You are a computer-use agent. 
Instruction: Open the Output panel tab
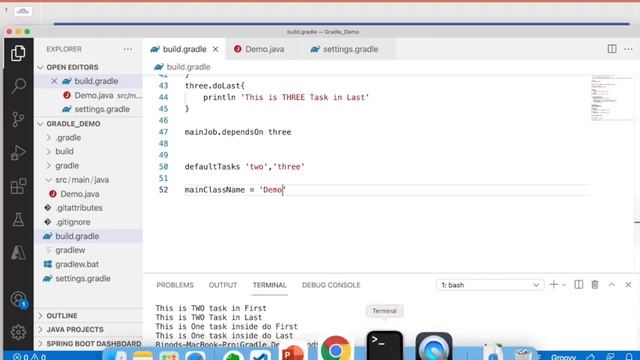click(x=223, y=285)
